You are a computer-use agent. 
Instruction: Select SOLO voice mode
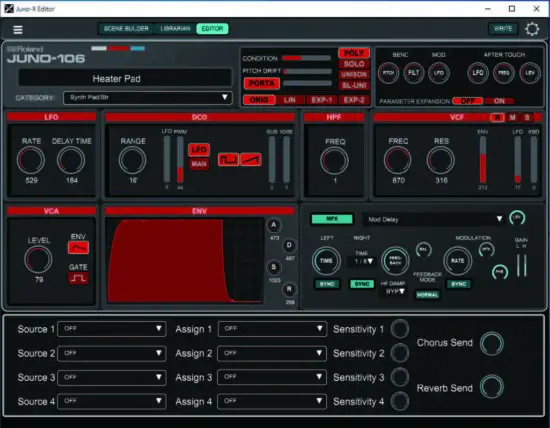click(354, 64)
